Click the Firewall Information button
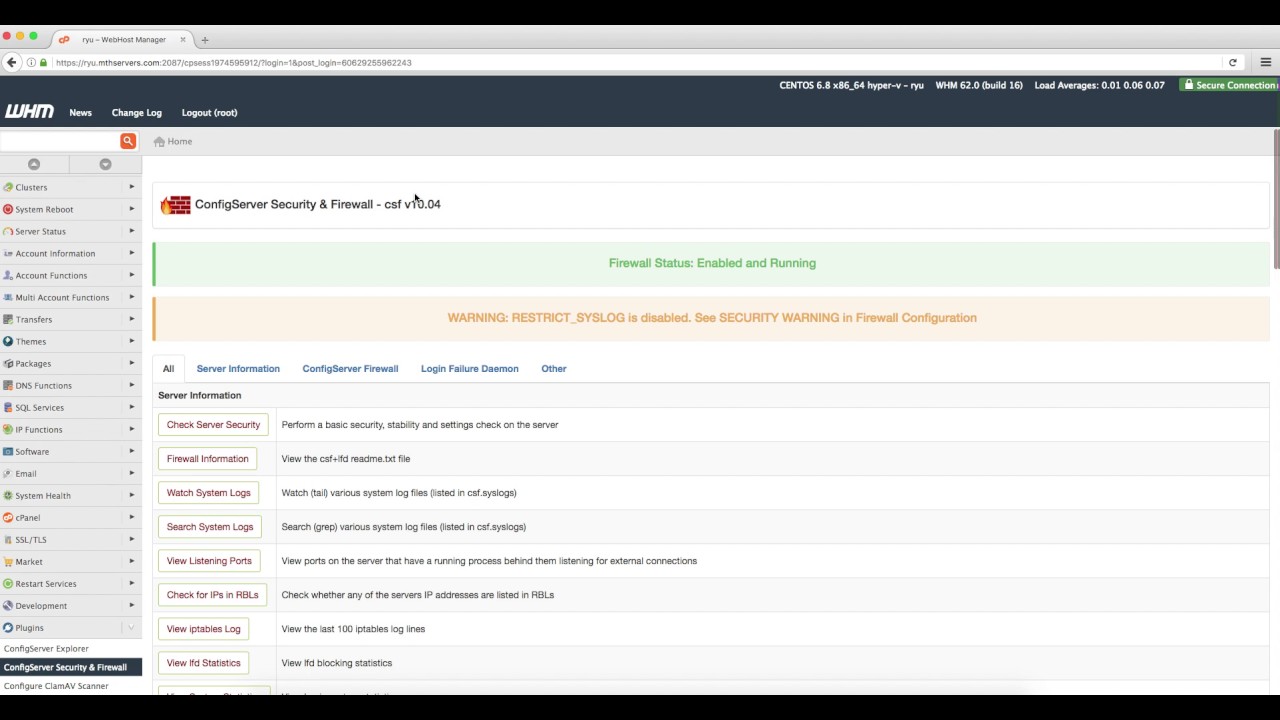Viewport: 1280px width, 720px height. click(x=207, y=459)
